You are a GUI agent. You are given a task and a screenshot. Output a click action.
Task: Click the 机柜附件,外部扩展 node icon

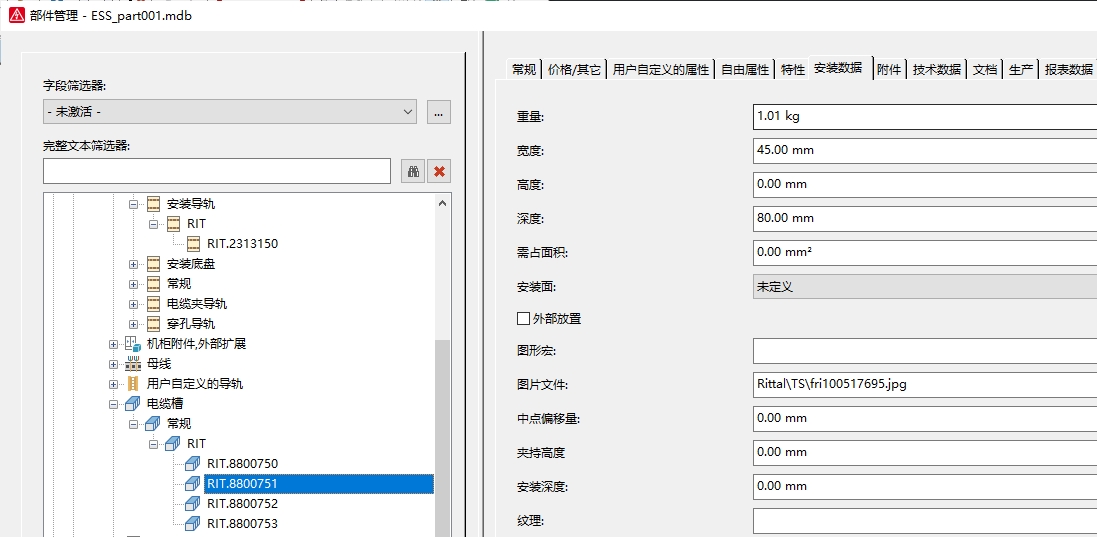click(133, 344)
